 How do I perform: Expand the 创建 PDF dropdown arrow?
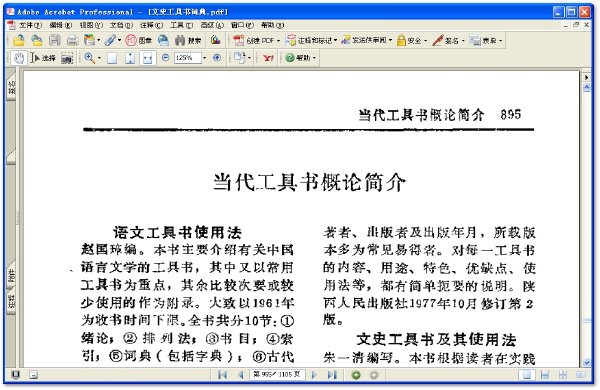coord(278,40)
